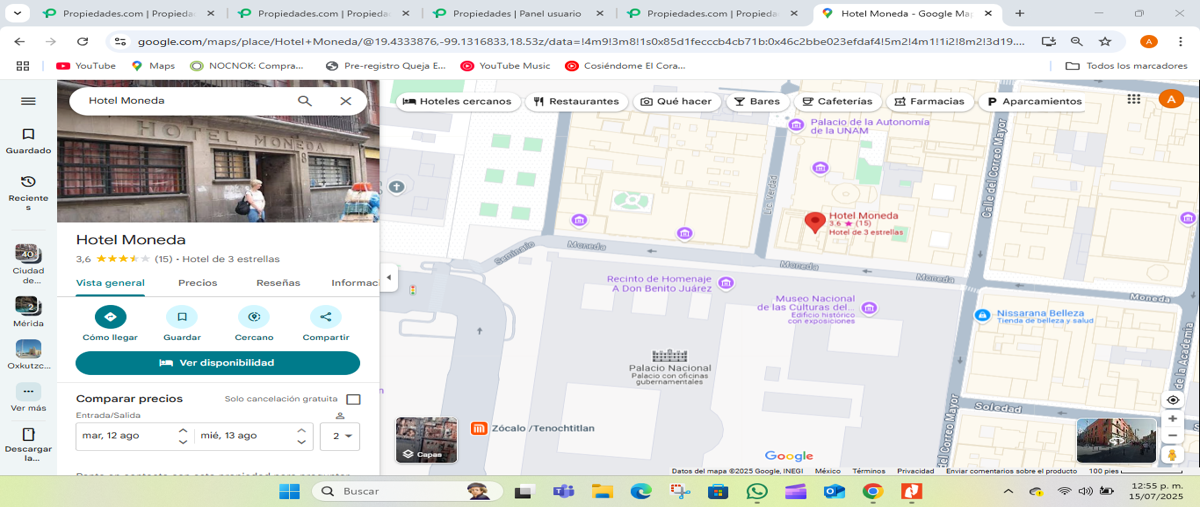Image resolution: width=1200 pixels, height=507 pixels.
Task: Click the search magnifier in Maps search box
Action: 305,101
